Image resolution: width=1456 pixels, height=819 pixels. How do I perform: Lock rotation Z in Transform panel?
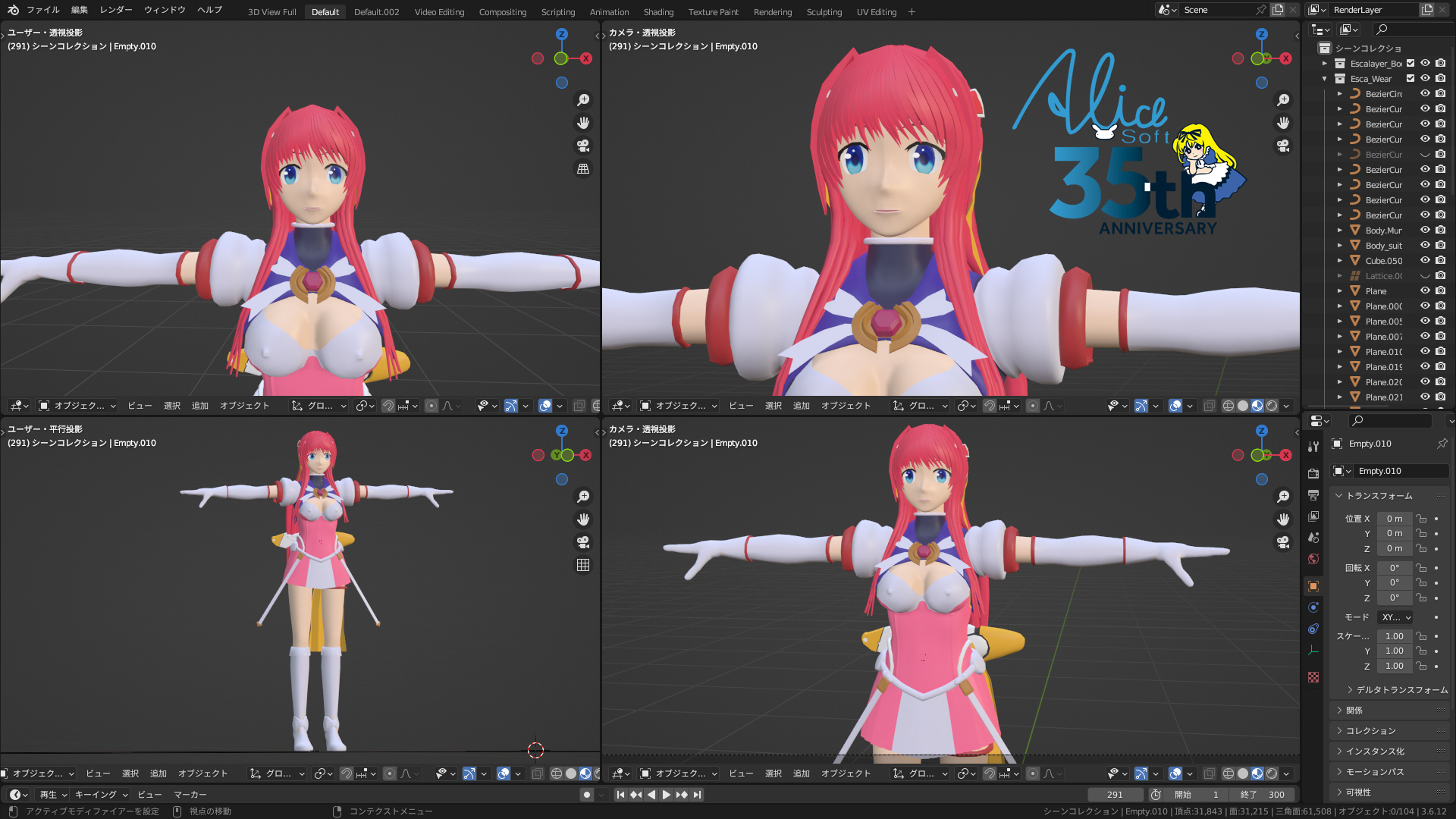pyautogui.click(x=1421, y=598)
